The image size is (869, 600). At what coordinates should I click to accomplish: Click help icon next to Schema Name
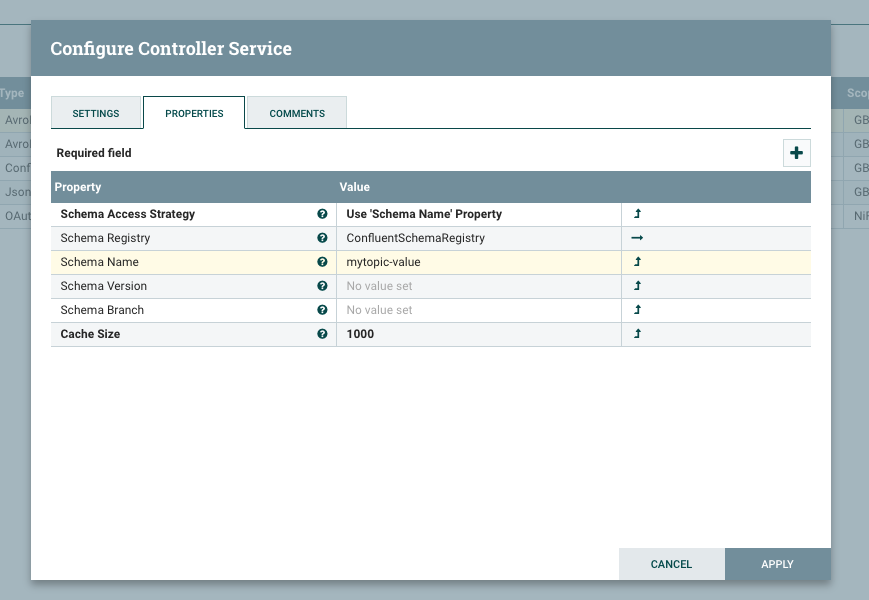[322, 262]
